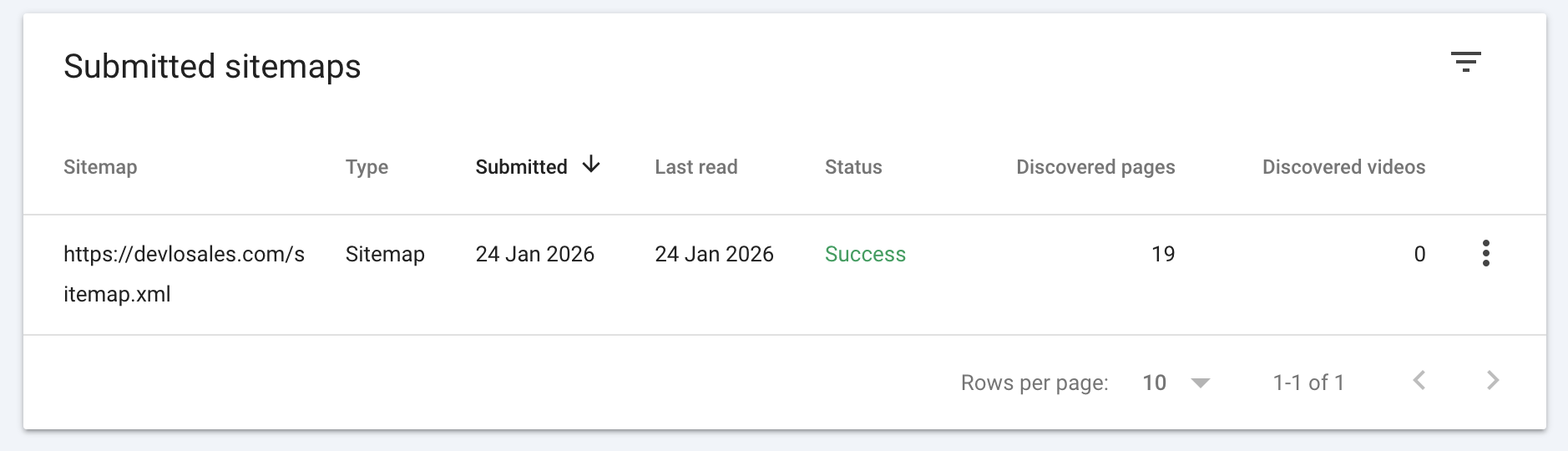Open the filter rows icon
1568x451 pixels.
(1465, 62)
